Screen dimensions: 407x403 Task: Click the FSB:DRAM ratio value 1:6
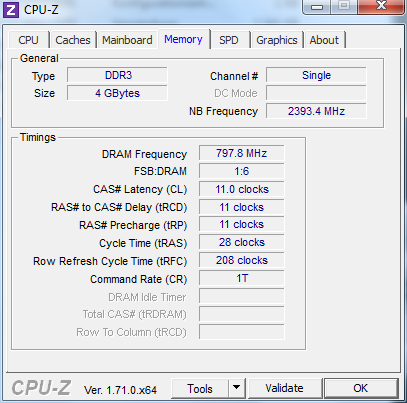point(242,171)
